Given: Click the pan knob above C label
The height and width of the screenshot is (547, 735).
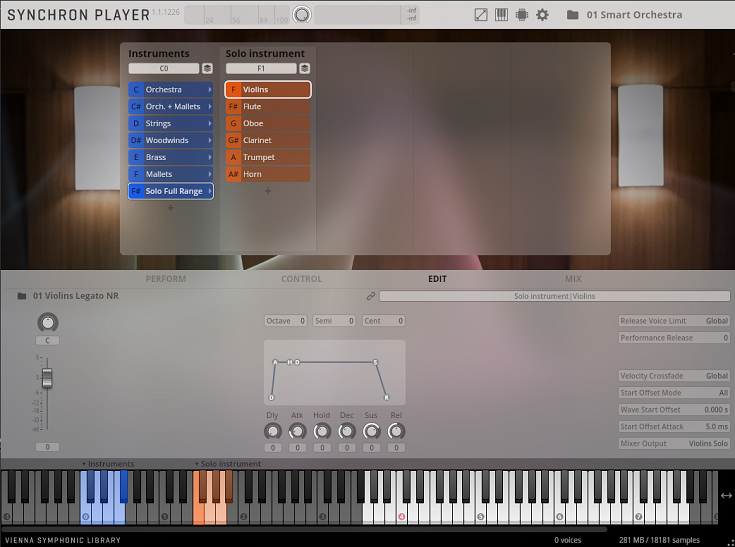Looking at the screenshot, I should tap(47, 322).
